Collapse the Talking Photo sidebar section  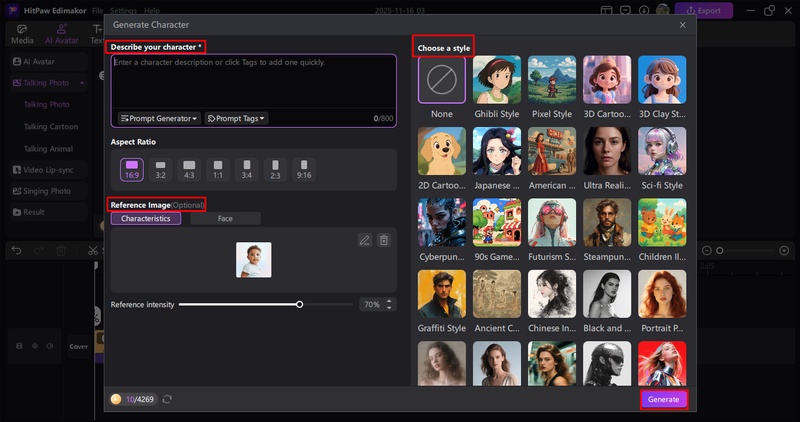click(x=82, y=83)
